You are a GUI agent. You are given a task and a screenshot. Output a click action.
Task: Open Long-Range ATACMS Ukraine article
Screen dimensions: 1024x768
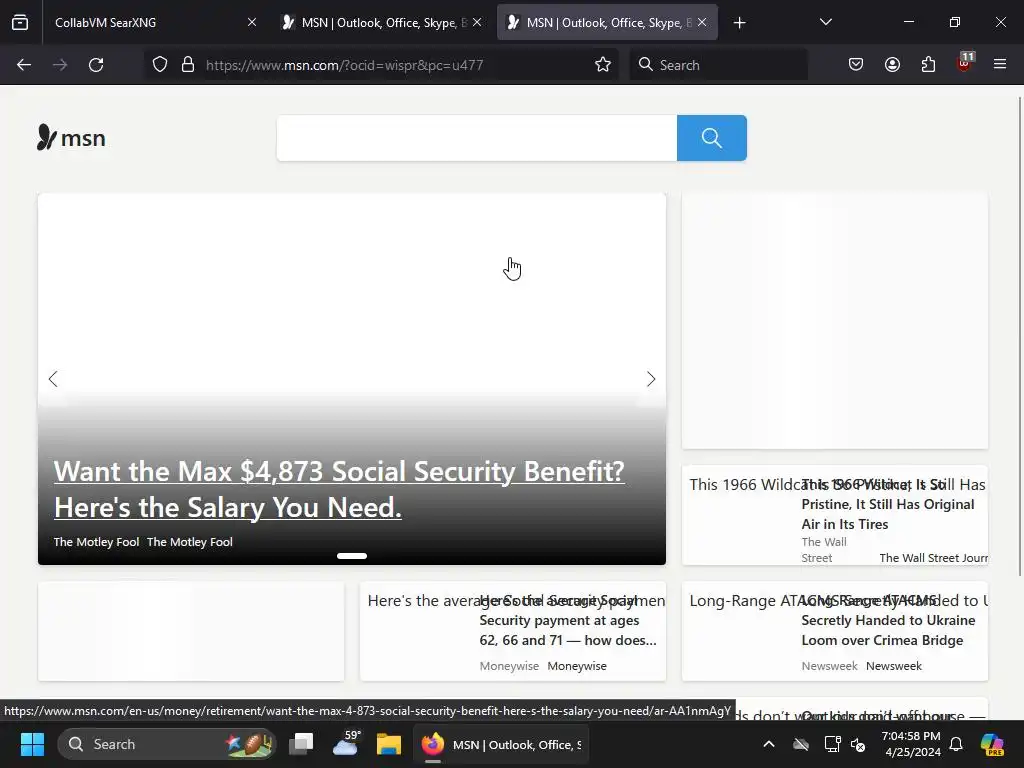pyautogui.click(x=888, y=620)
